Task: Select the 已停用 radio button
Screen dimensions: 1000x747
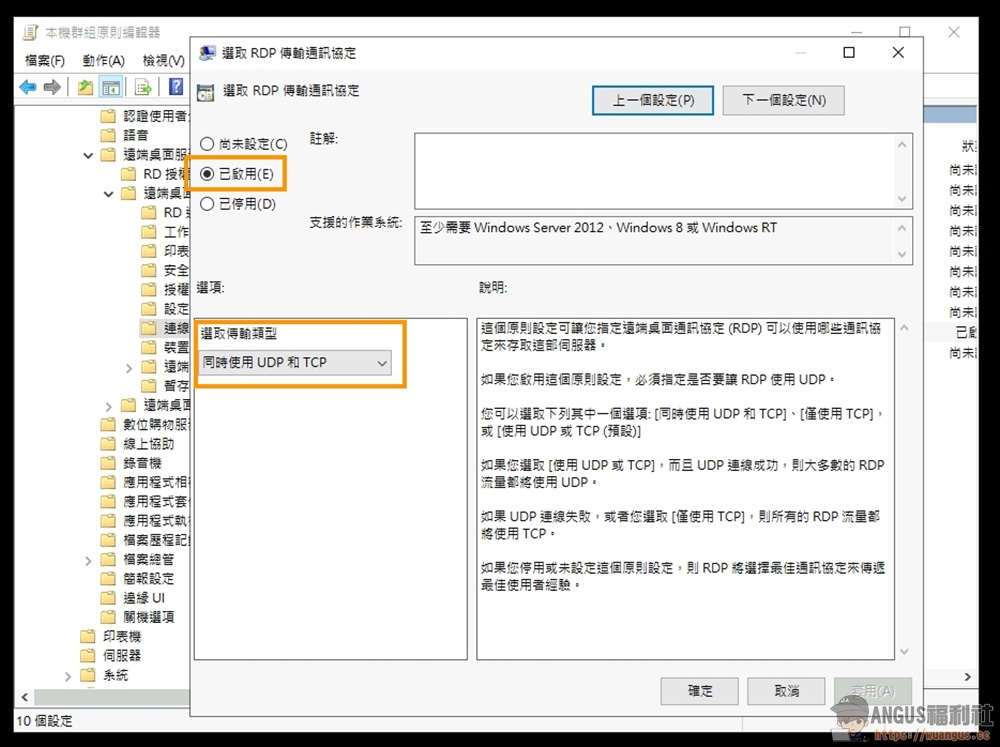Action: tap(207, 204)
